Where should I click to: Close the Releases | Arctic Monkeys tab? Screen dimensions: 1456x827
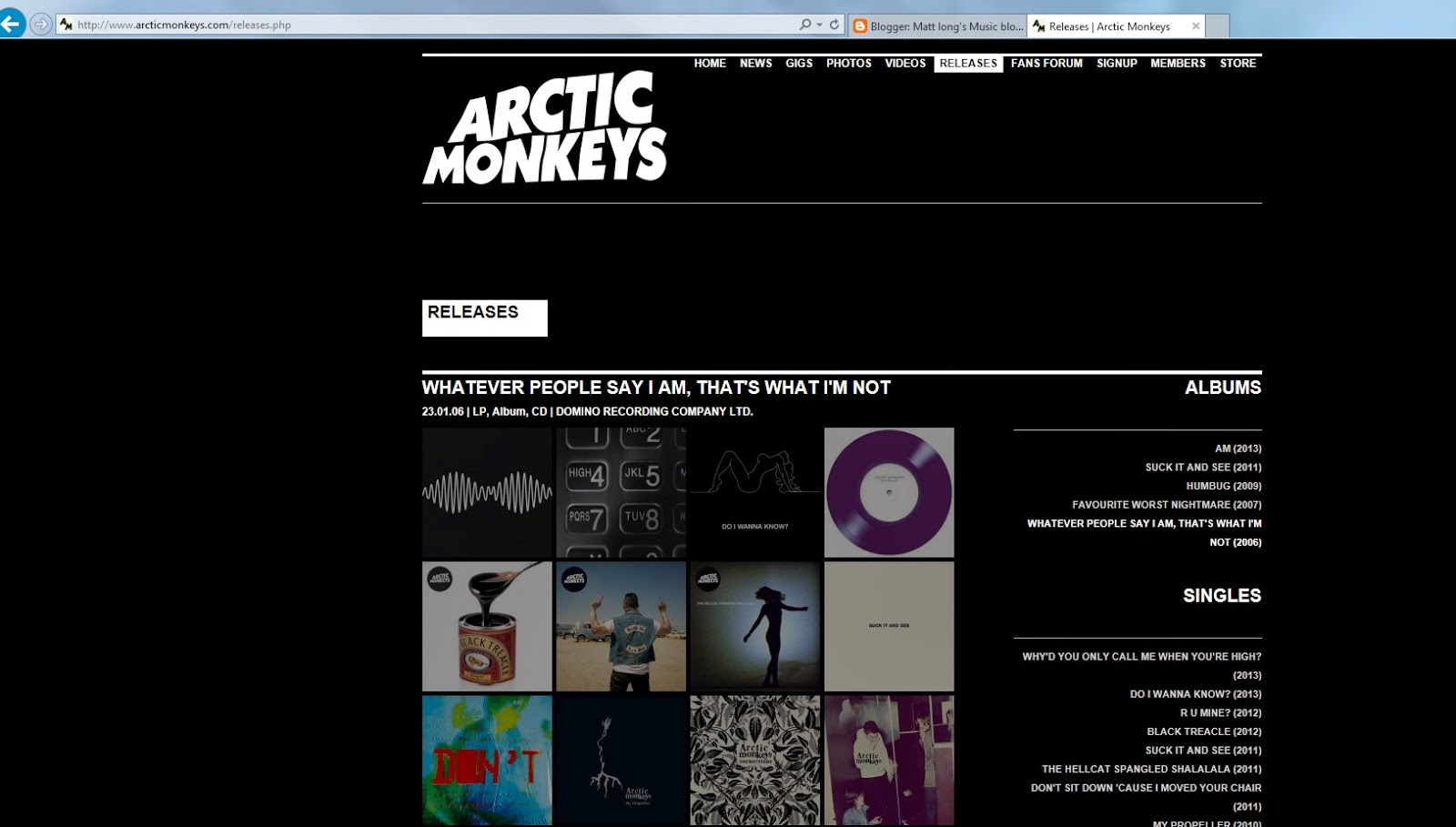pos(1196,26)
